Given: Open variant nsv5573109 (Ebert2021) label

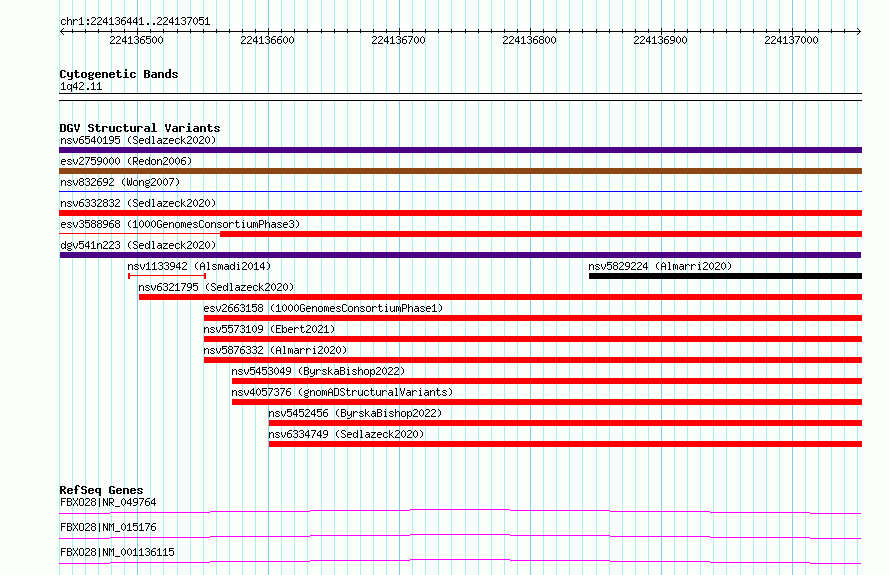Looking at the screenshot, I should (x=269, y=329).
